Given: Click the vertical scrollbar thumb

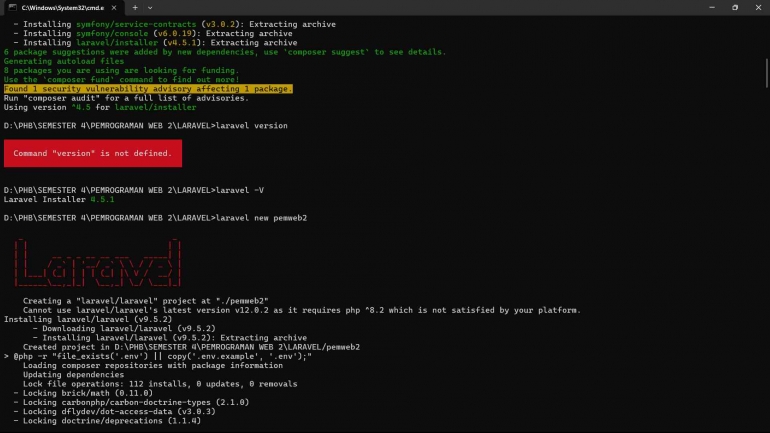Looking at the screenshot, I should coord(766,73).
